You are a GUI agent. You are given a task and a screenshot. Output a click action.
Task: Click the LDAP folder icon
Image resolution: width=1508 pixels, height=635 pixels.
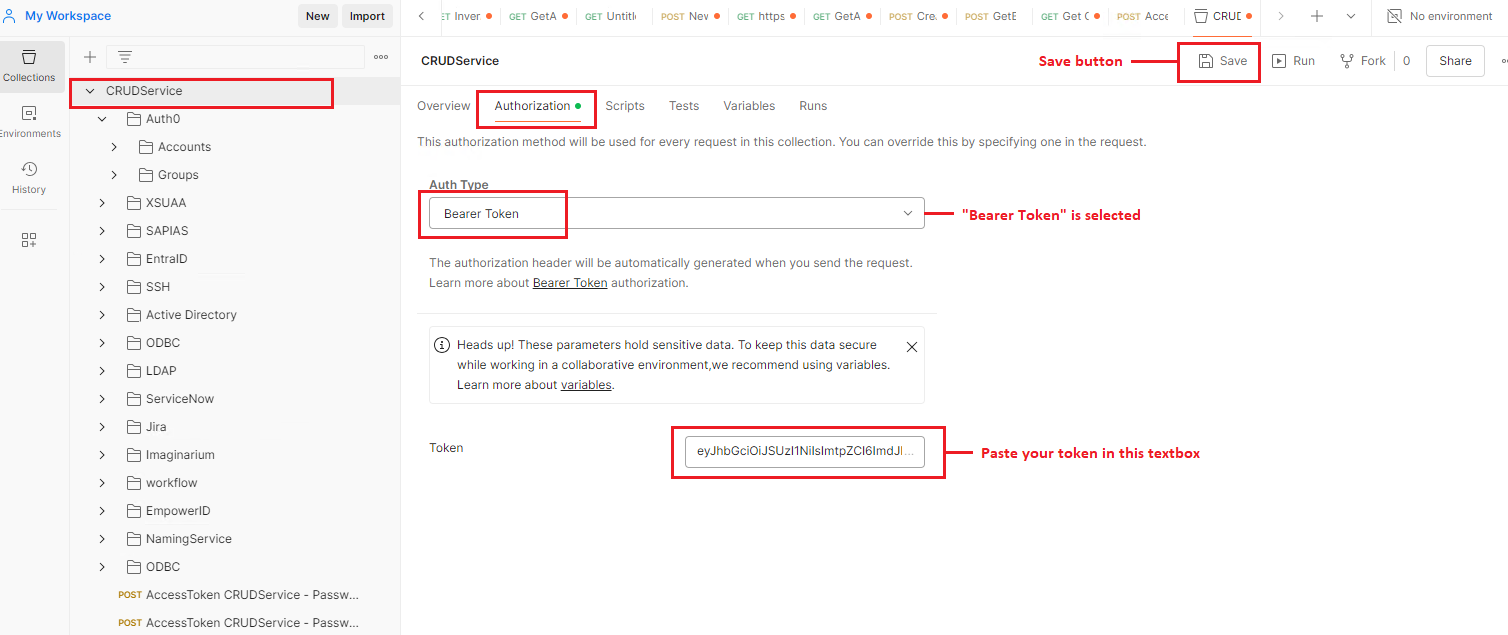[x=136, y=371]
